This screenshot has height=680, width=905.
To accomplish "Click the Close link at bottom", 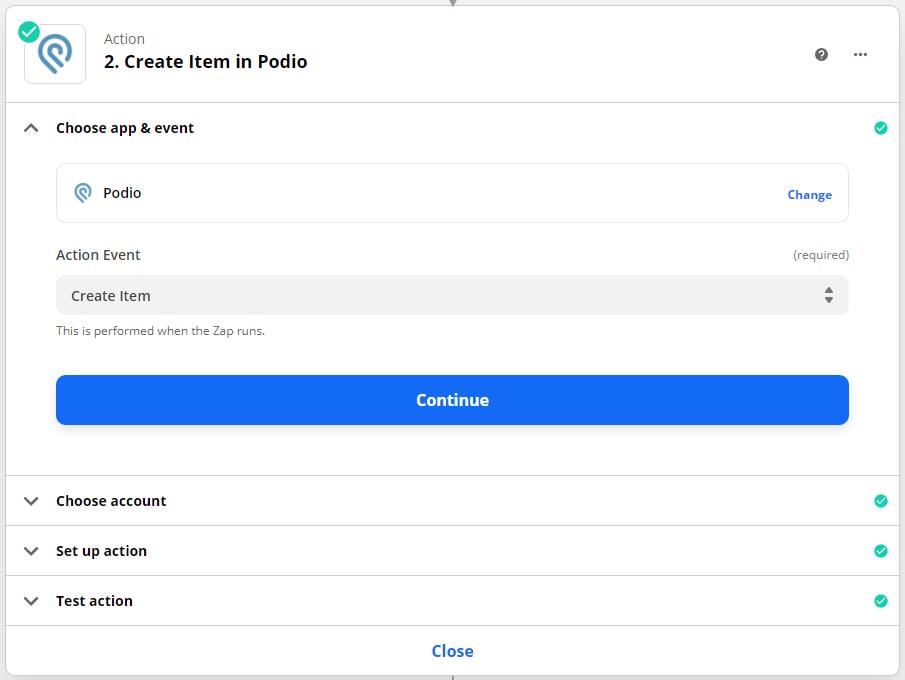I will click(452, 651).
